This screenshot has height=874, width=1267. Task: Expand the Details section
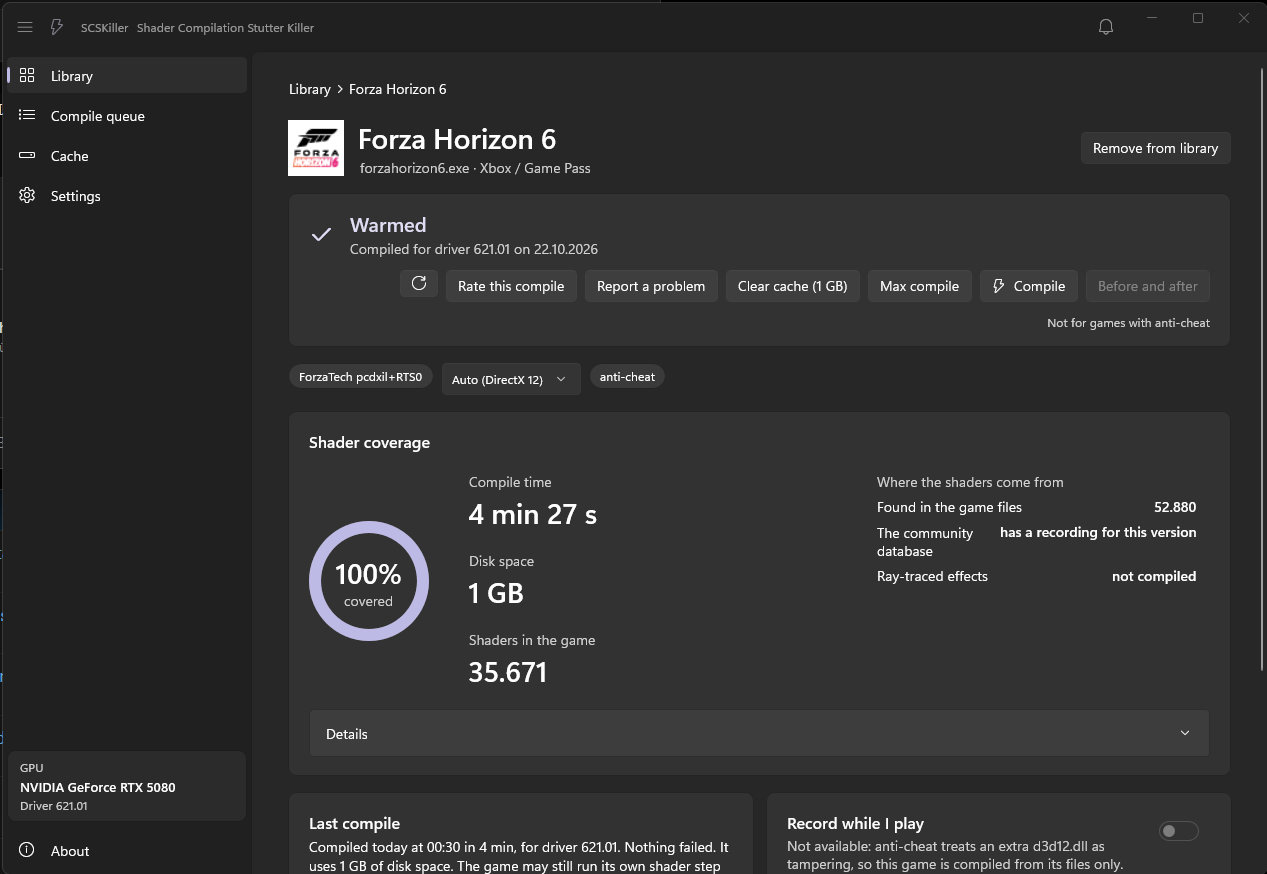[759, 733]
